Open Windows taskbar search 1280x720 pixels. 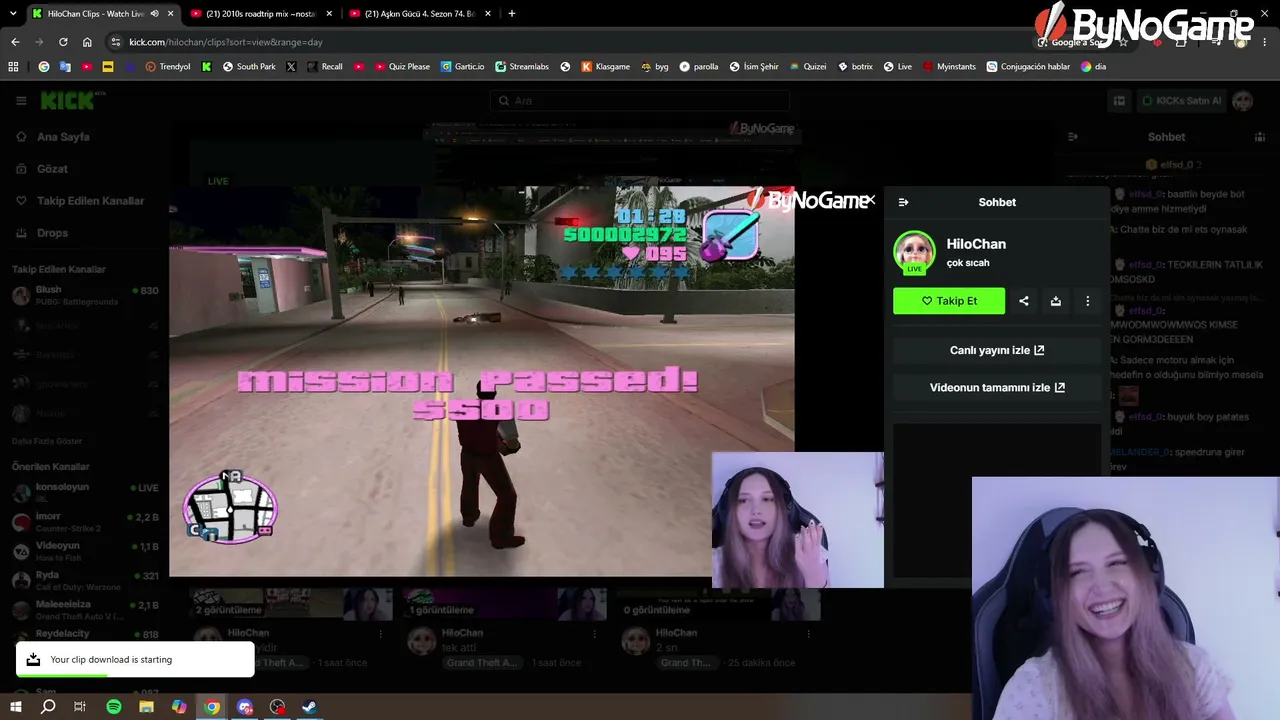tap(48, 707)
